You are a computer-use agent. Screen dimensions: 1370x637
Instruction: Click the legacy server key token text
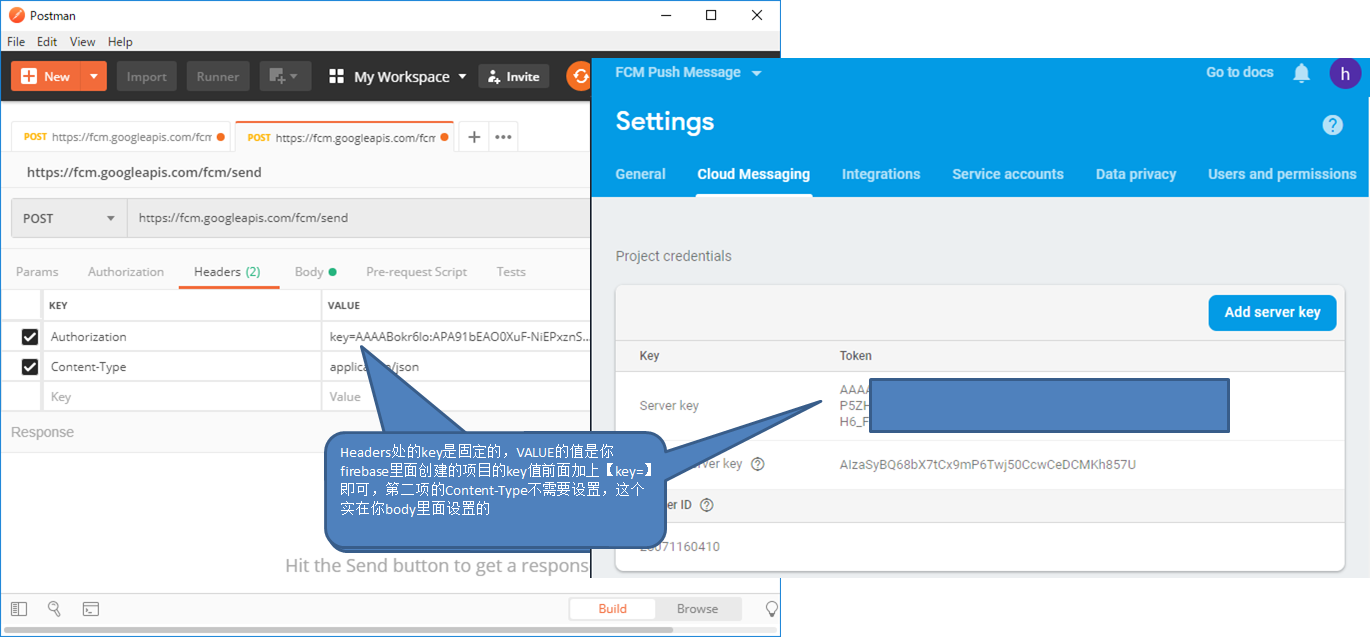click(x=988, y=464)
